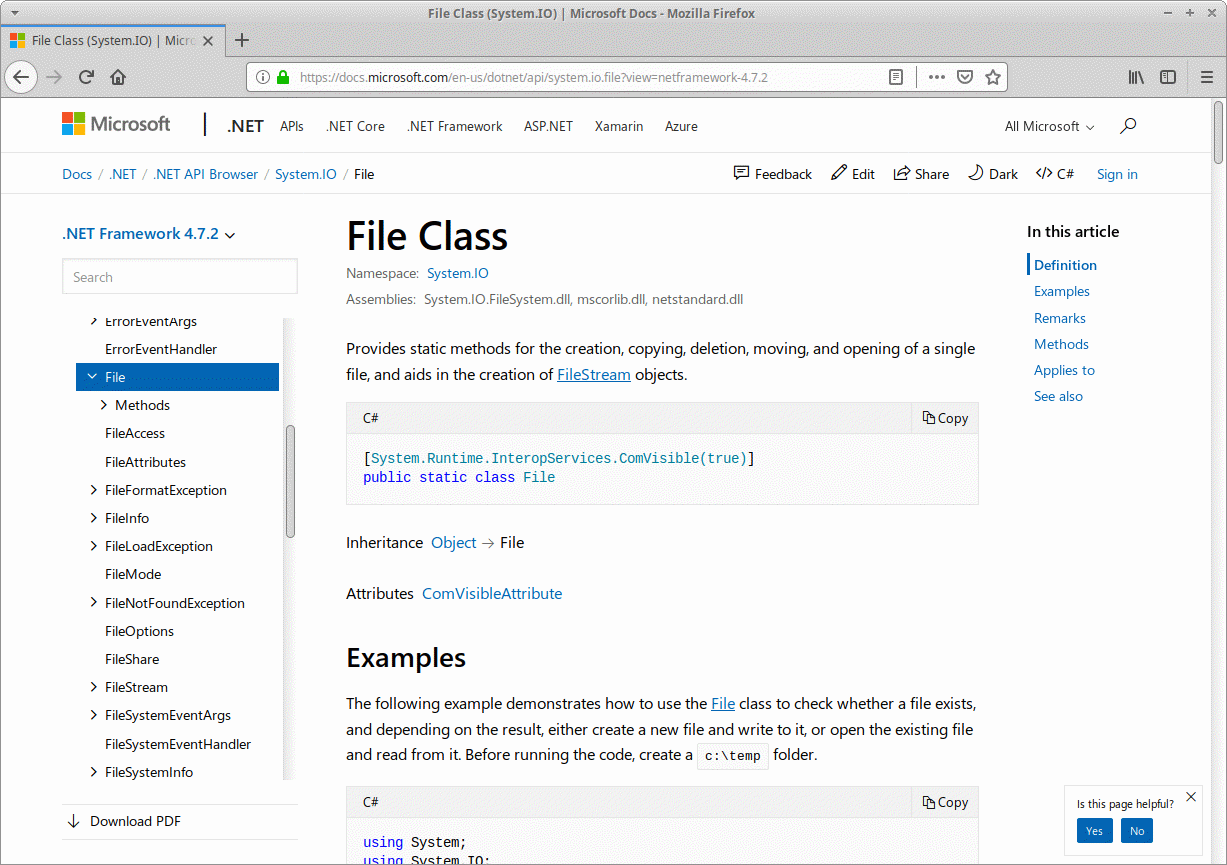Jump to Applies to section
Image resolution: width=1227 pixels, height=865 pixels.
[x=1064, y=370]
